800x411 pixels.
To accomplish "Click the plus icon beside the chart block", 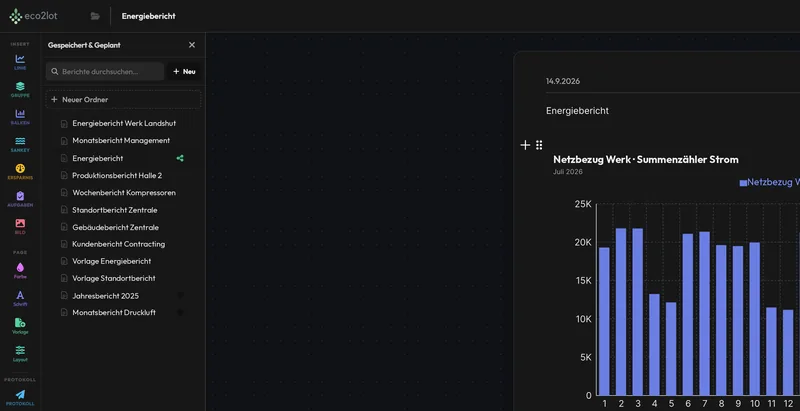I will click(x=525, y=145).
